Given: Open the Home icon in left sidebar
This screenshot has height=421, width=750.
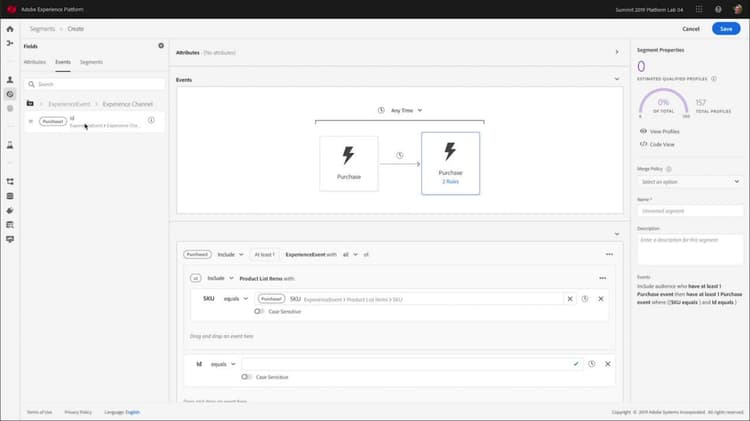Looking at the screenshot, I should point(10,29).
